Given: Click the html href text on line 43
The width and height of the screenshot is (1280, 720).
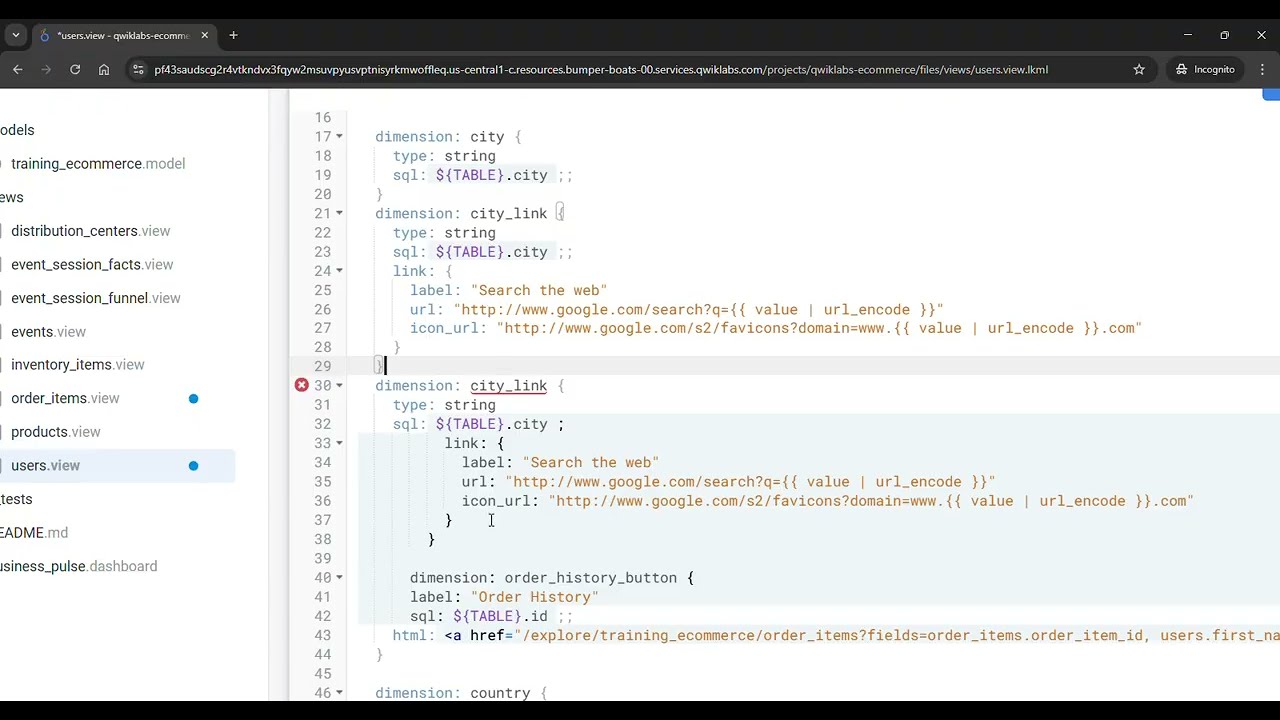Looking at the screenshot, I should point(861,636).
